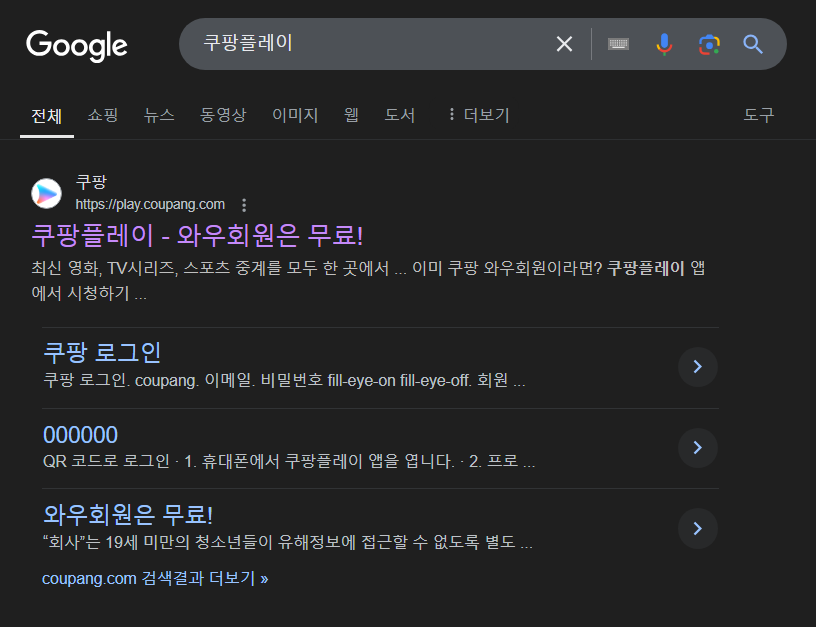Expand the chevron for 와우회원은 무료!

698,529
